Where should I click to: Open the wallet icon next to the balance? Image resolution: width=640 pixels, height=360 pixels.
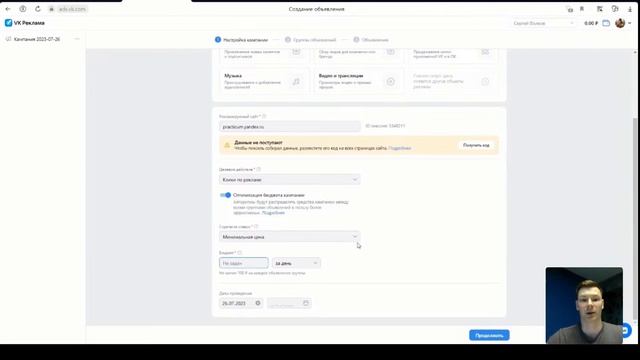click(x=606, y=23)
